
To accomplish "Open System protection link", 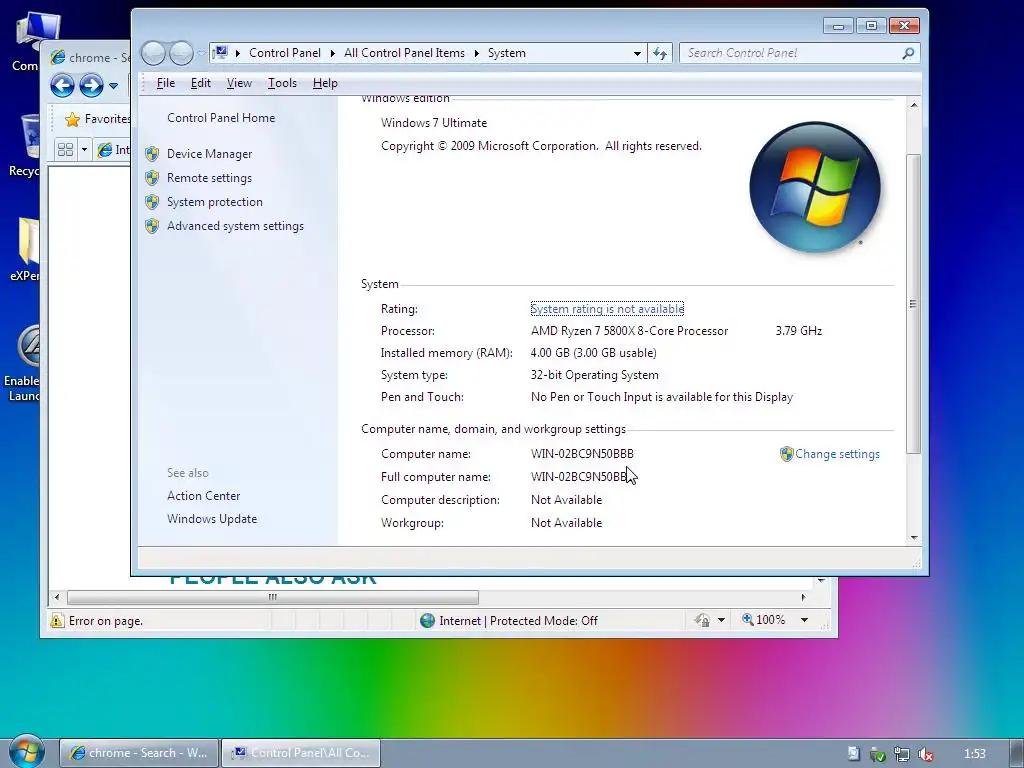I will [215, 202].
